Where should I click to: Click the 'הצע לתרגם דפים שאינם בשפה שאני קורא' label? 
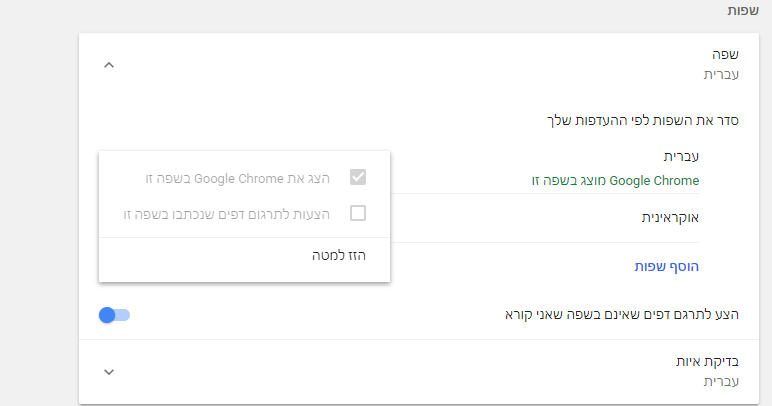click(601, 315)
